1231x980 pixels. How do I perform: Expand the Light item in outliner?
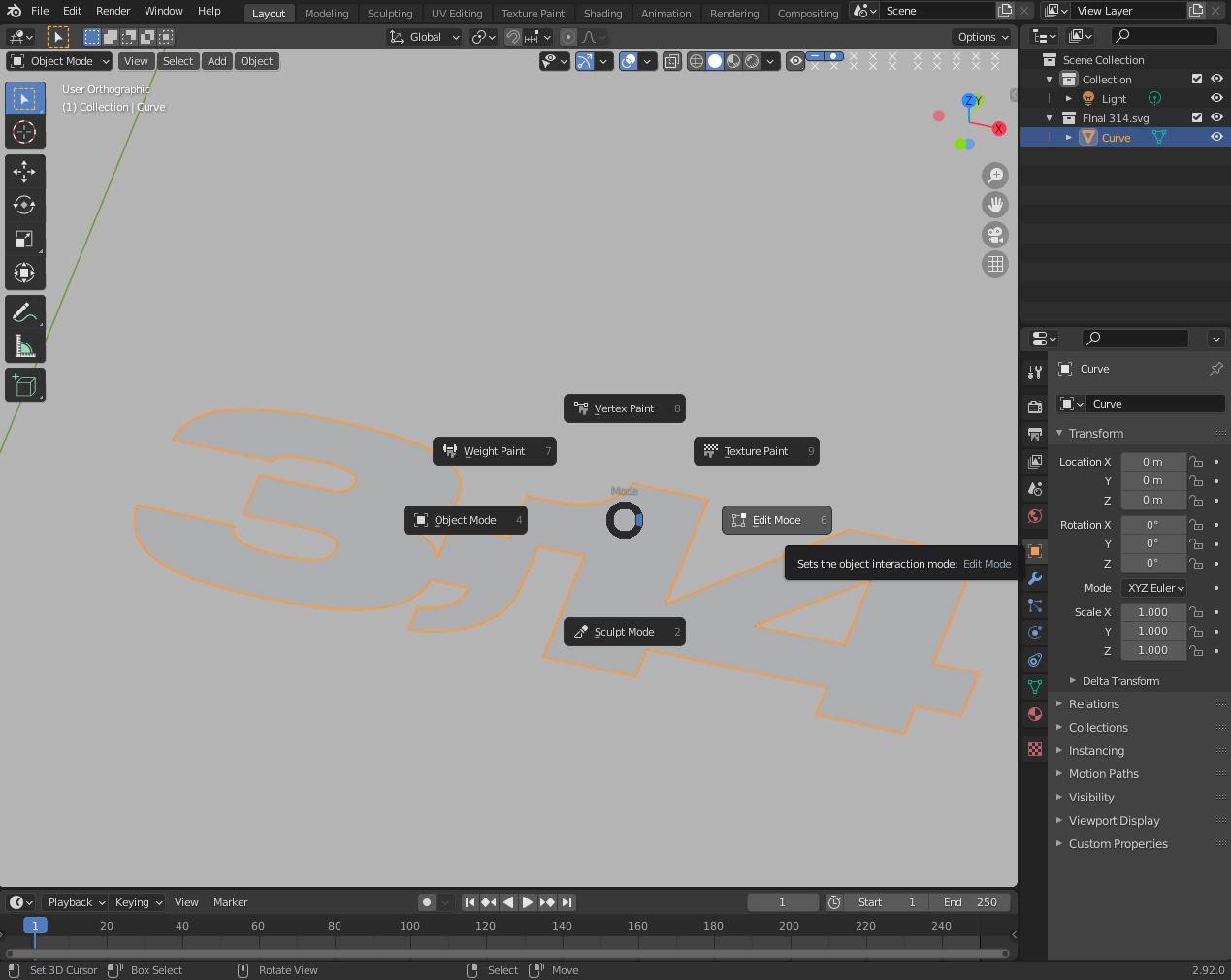coord(1068,98)
